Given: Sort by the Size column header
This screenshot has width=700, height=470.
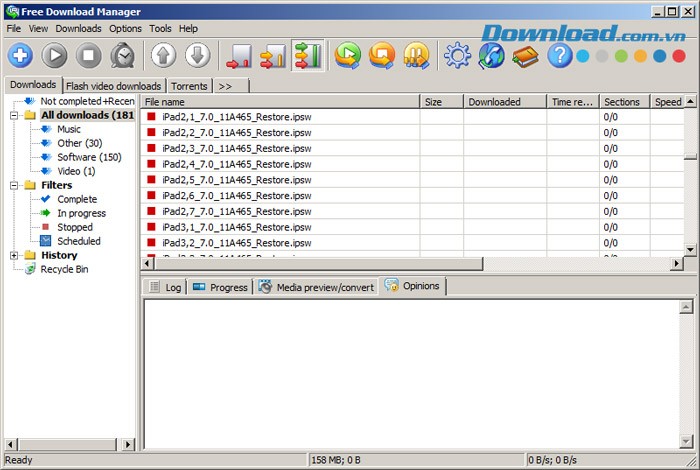Looking at the screenshot, I should (x=442, y=102).
